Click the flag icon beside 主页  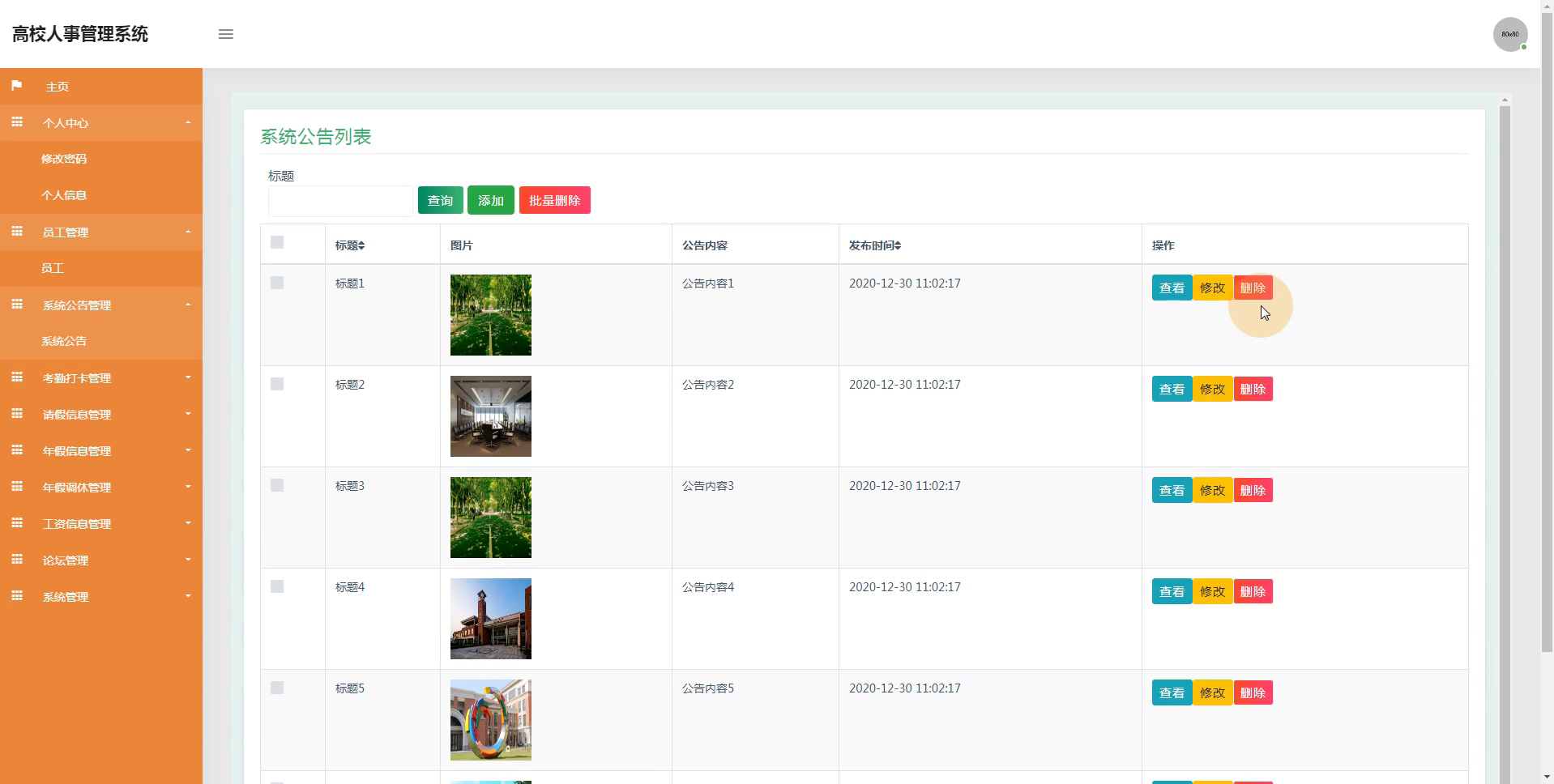[16, 86]
